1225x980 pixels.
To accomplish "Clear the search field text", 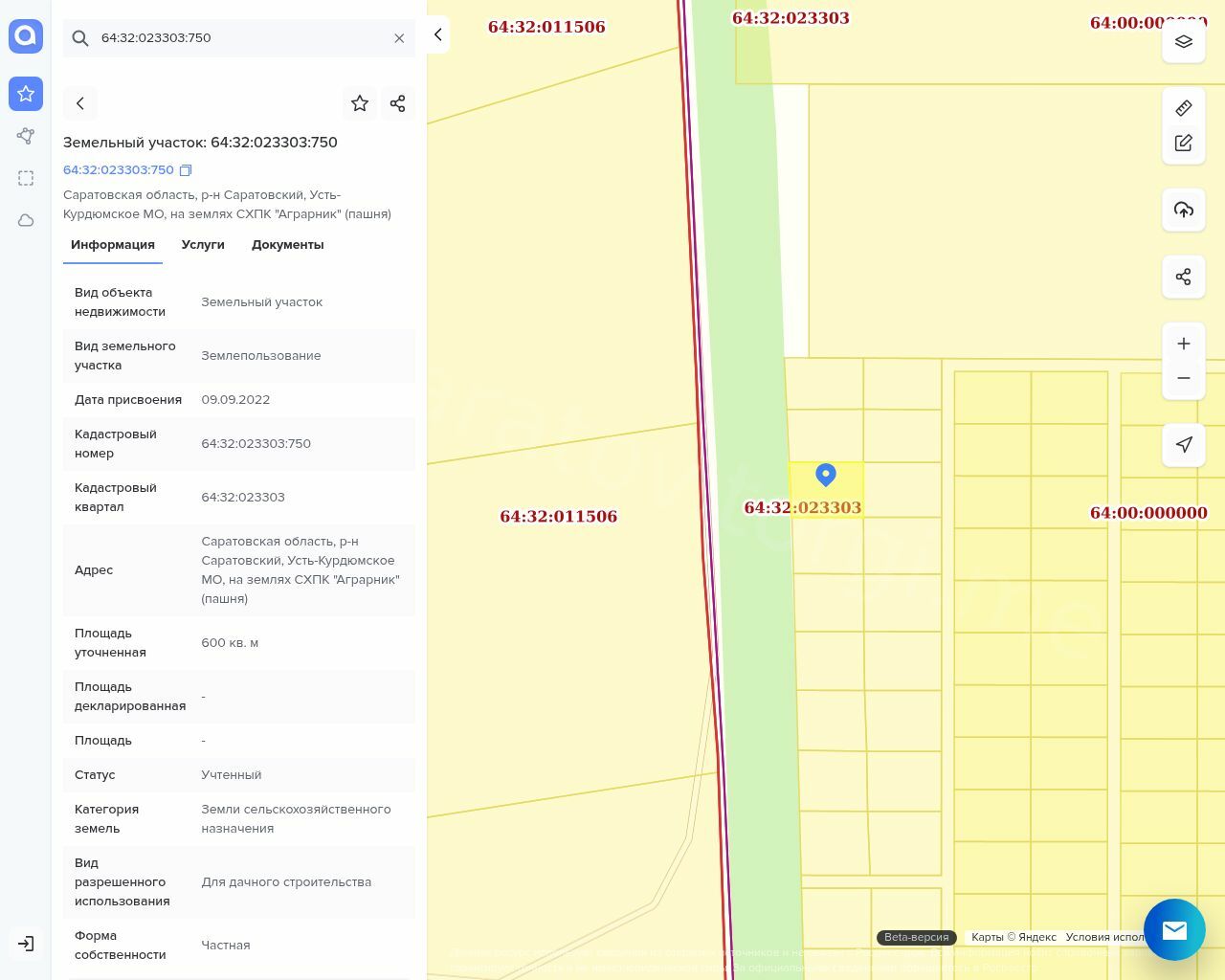I will (x=399, y=38).
